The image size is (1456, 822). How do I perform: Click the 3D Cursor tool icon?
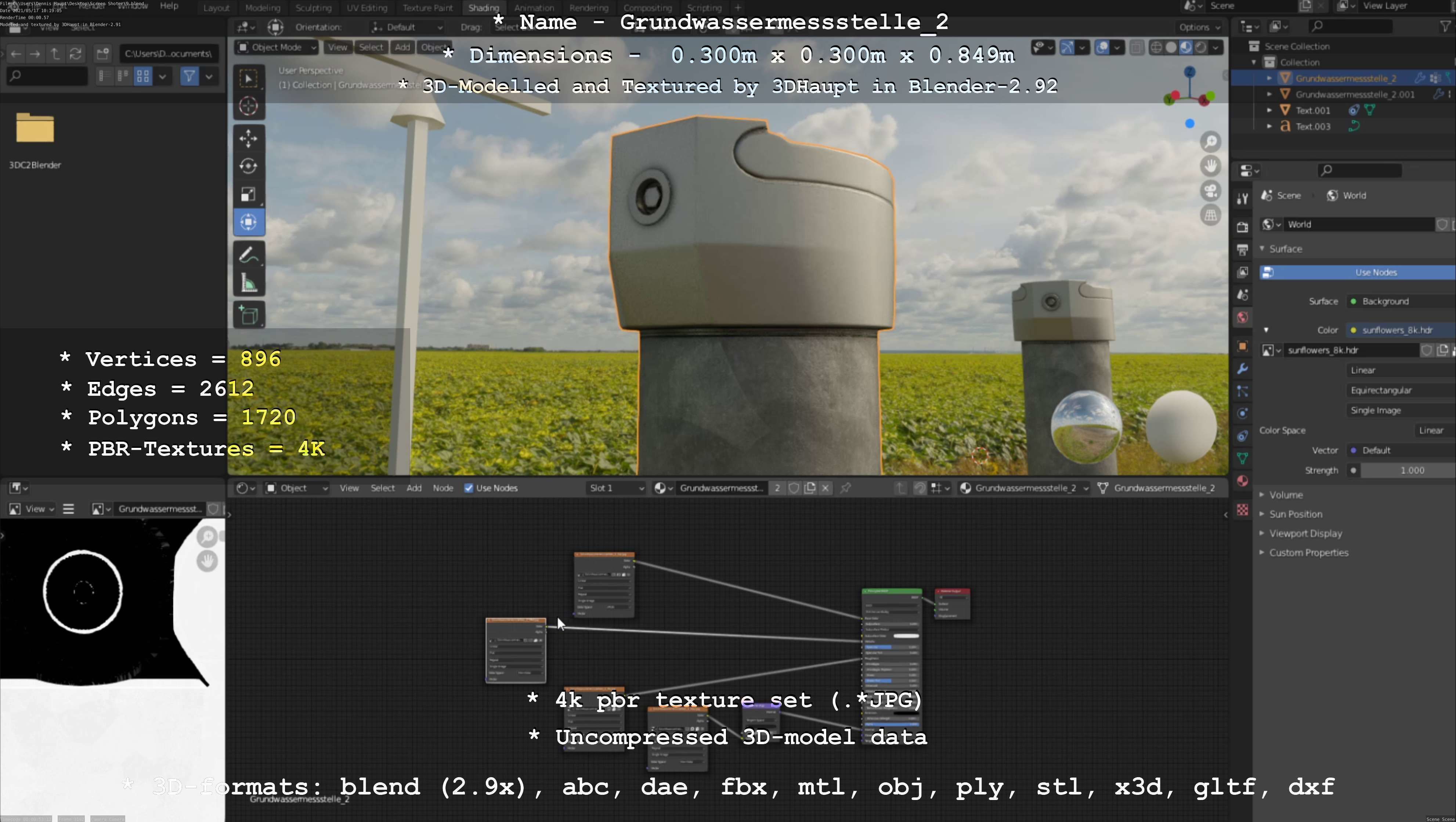(x=249, y=106)
